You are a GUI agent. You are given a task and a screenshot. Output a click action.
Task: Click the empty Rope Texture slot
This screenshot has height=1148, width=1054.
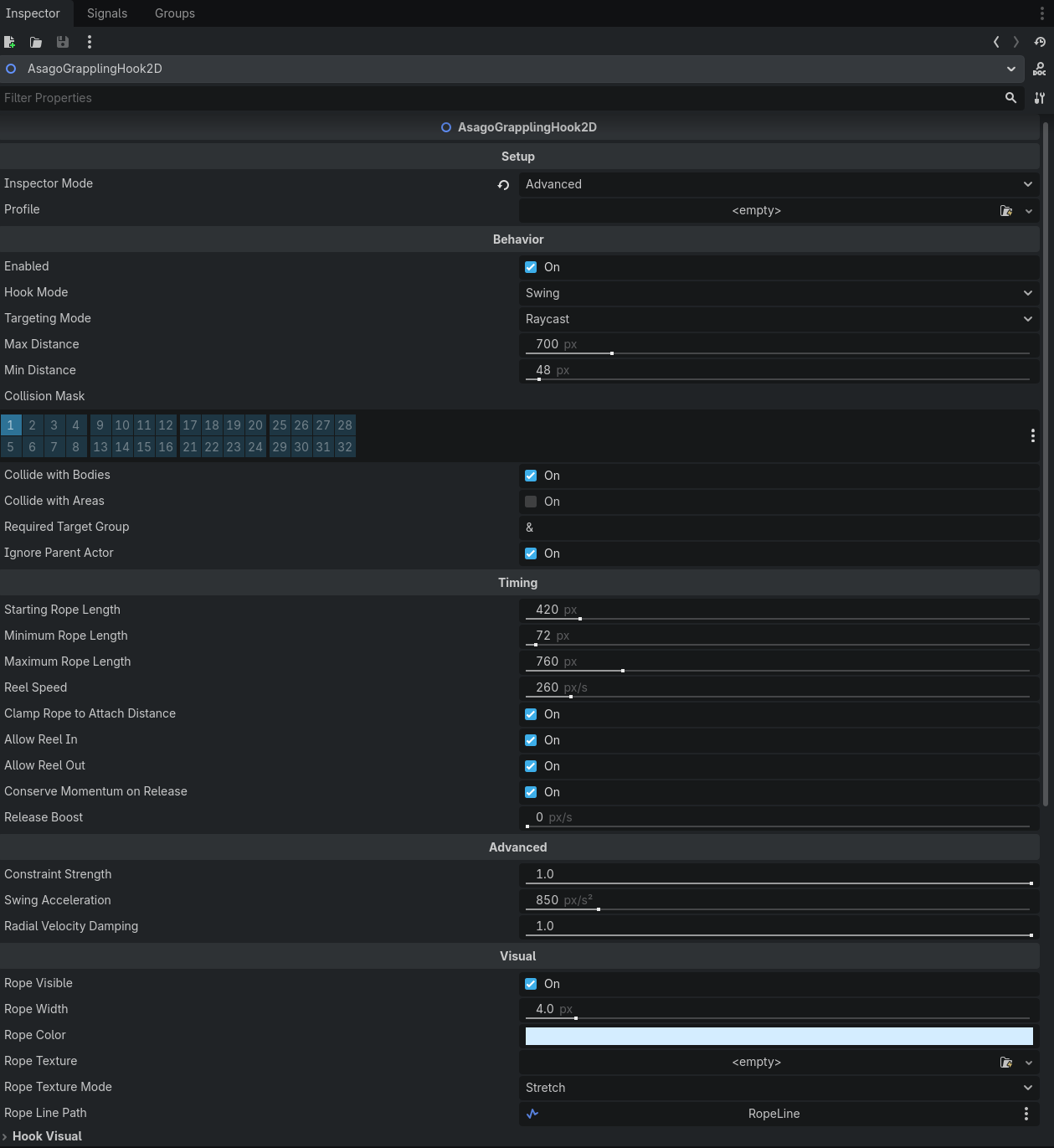pos(757,1063)
